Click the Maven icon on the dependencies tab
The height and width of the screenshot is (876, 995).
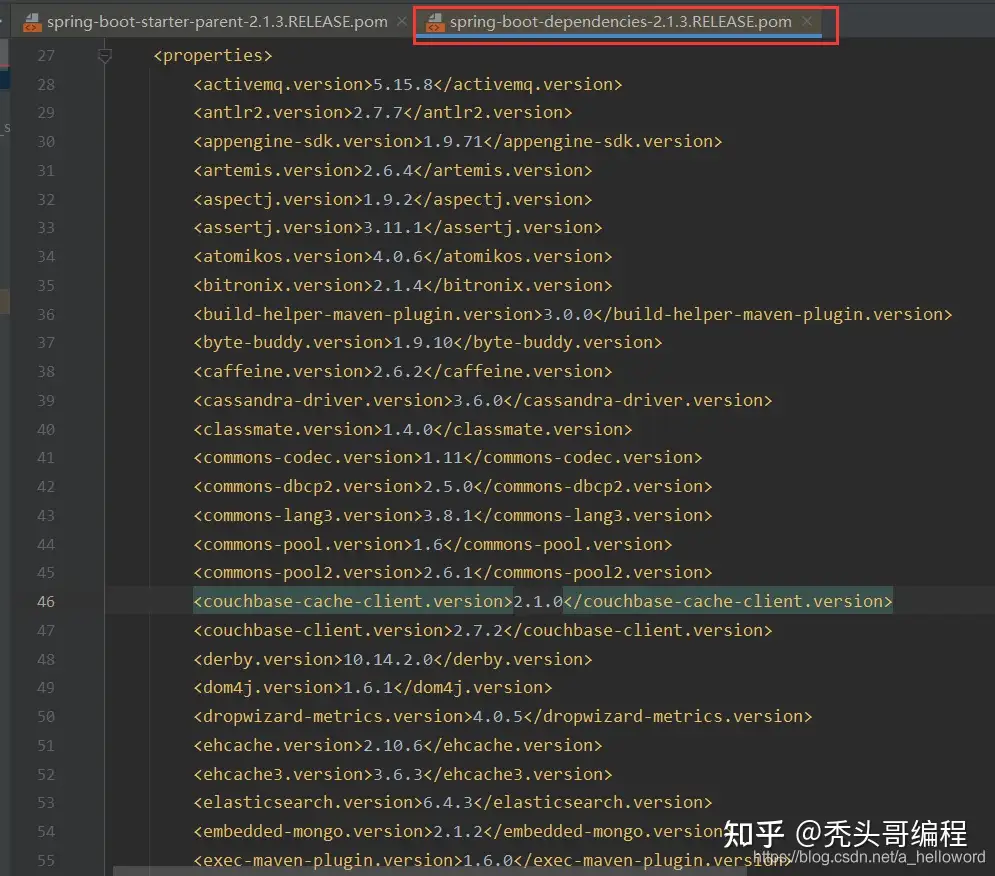coord(435,19)
